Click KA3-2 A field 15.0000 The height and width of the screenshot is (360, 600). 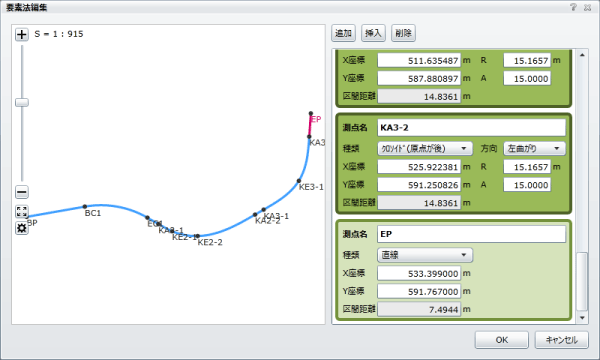click(527, 185)
